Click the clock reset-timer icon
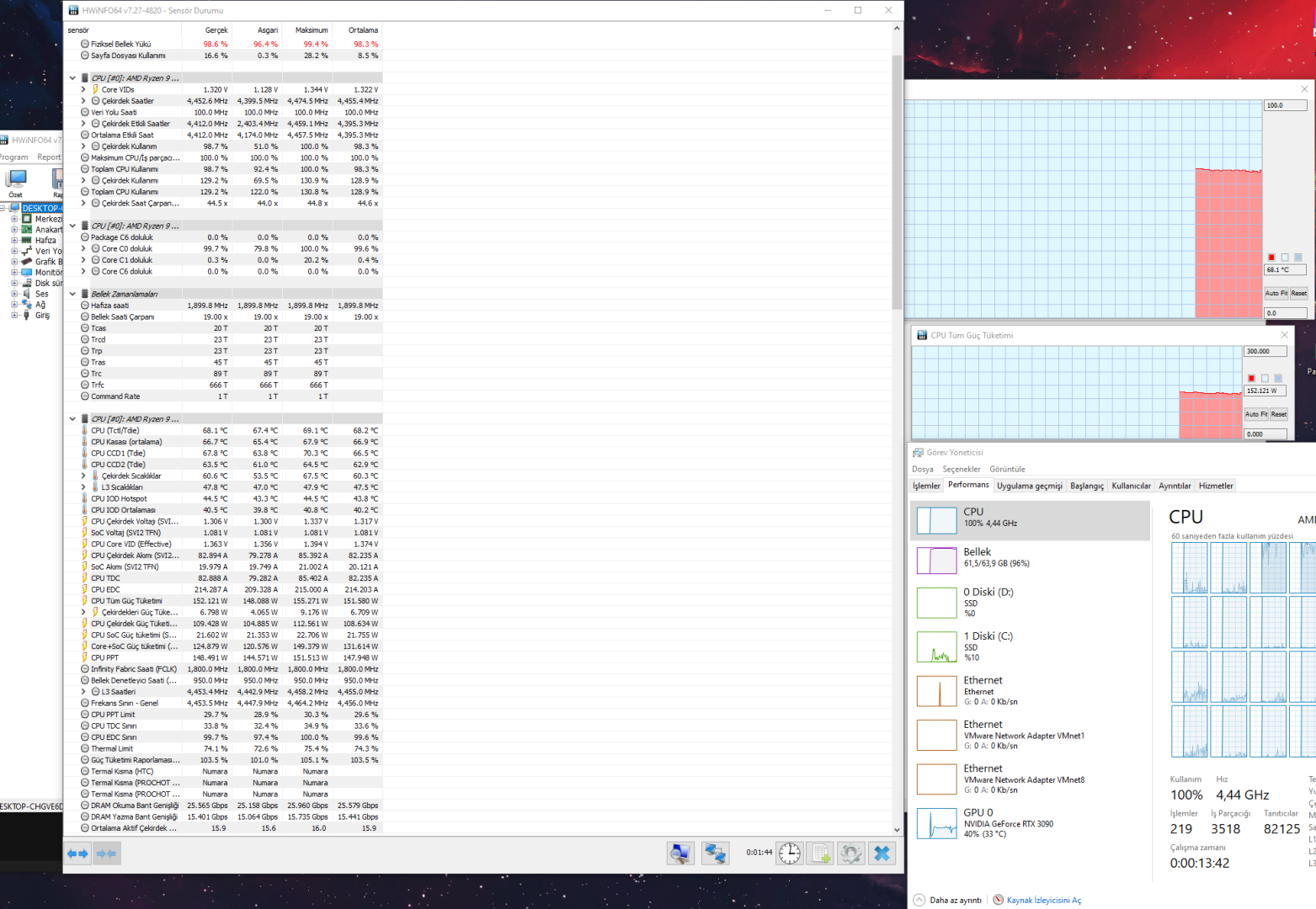Image resolution: width=1316 pixels, height=909 pixels. 790,853
